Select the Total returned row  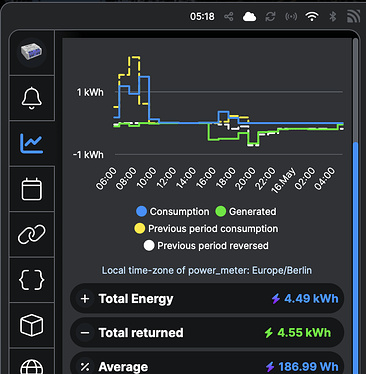pos(207,333)
